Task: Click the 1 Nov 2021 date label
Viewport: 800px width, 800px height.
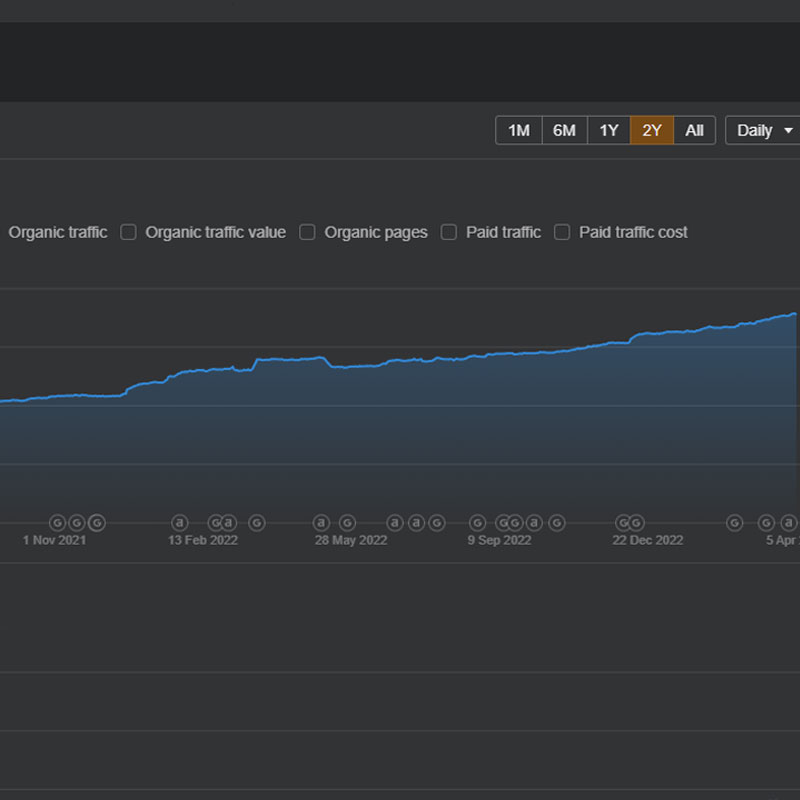Action: pos(55,540)
